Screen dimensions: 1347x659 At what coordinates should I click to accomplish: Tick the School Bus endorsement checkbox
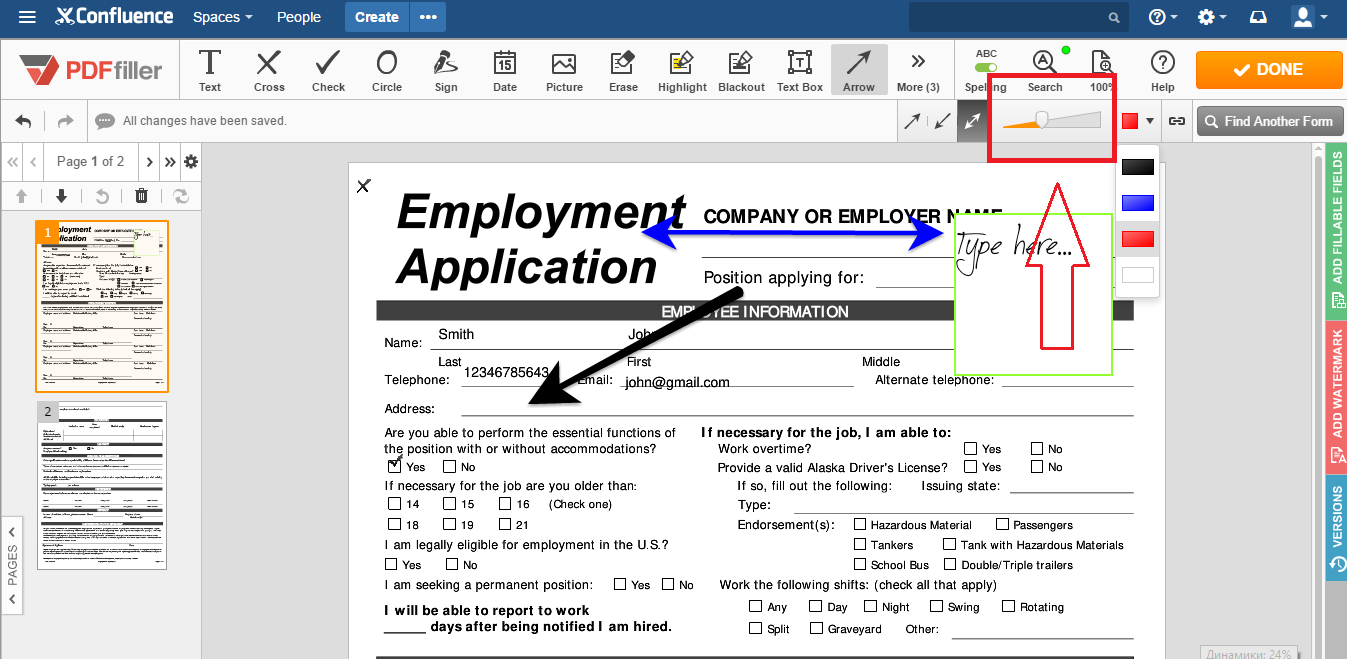[x=860, y=564]
